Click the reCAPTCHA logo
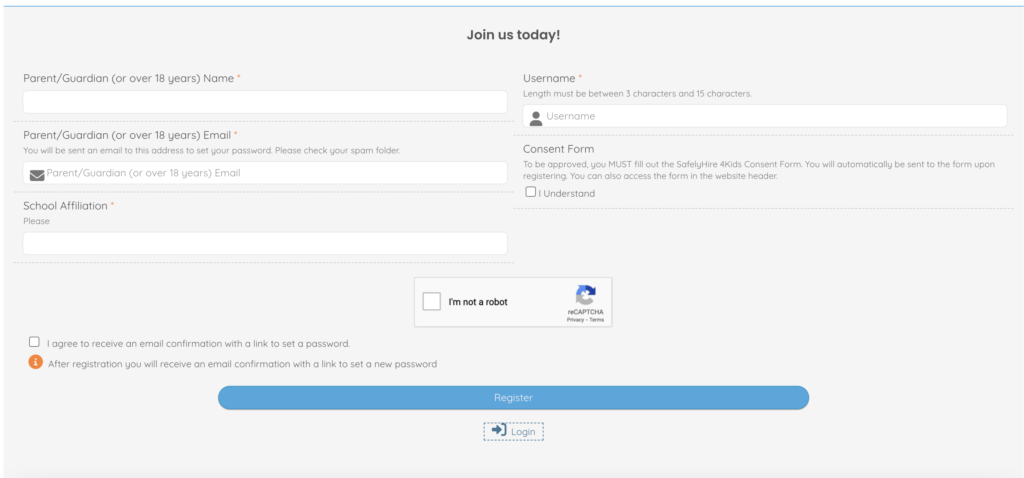This screenshot has height=478, width=1024. [x=585, y=295]
